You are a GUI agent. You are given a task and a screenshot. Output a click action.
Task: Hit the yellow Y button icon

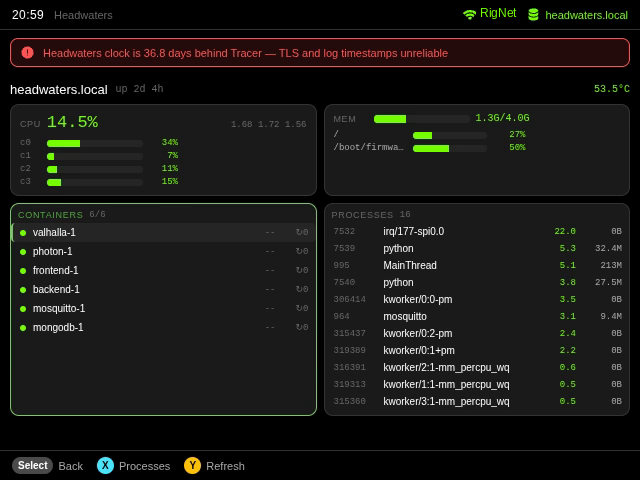(193, 465)
